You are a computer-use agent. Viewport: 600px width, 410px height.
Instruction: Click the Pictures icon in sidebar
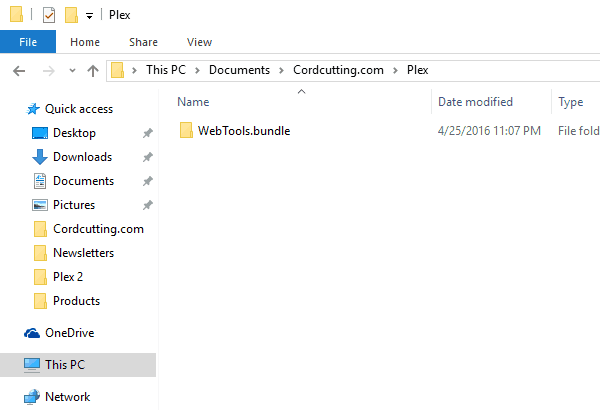point(40,205)
